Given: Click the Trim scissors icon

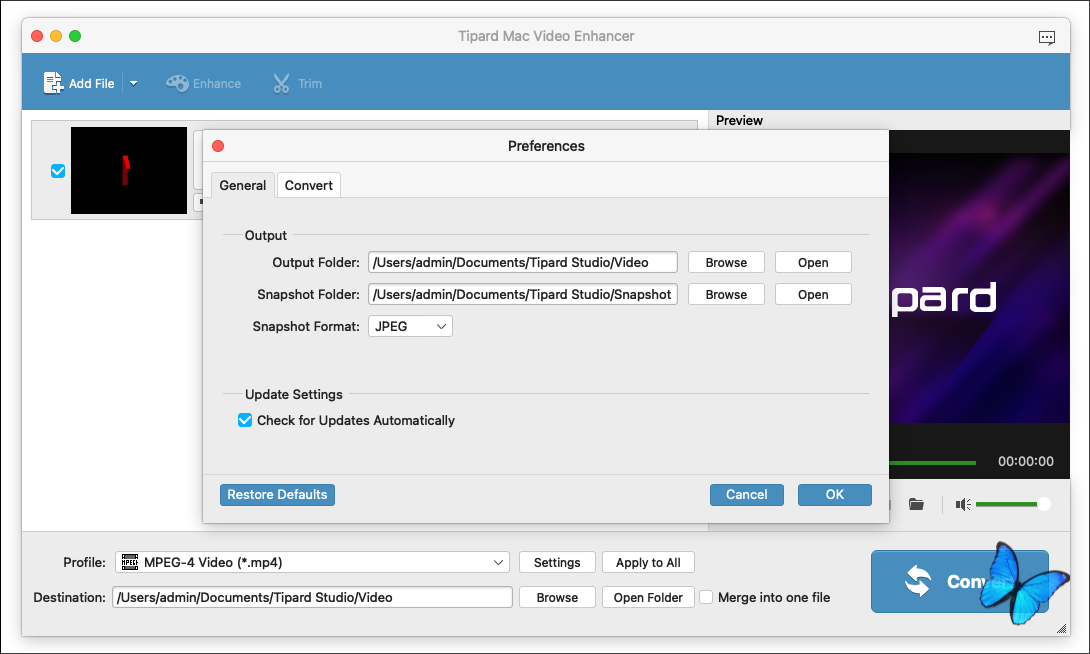Looking at the screenshot, I should tap(281, 83).
